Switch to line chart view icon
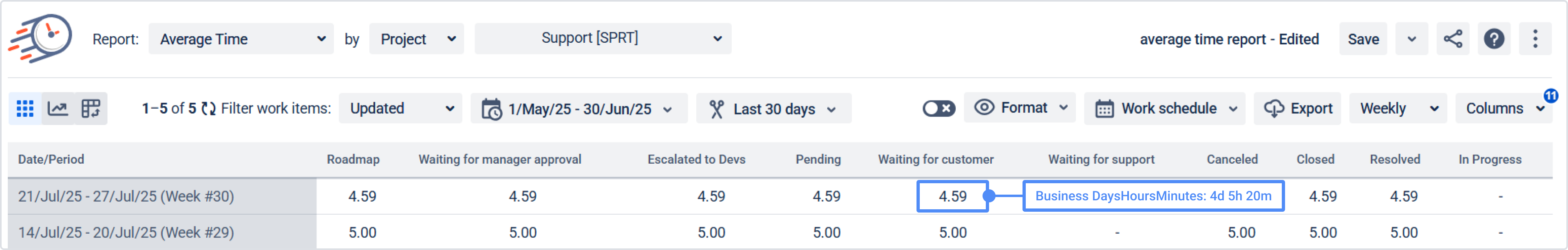The image size is (1568, 250). coord(58,109)
